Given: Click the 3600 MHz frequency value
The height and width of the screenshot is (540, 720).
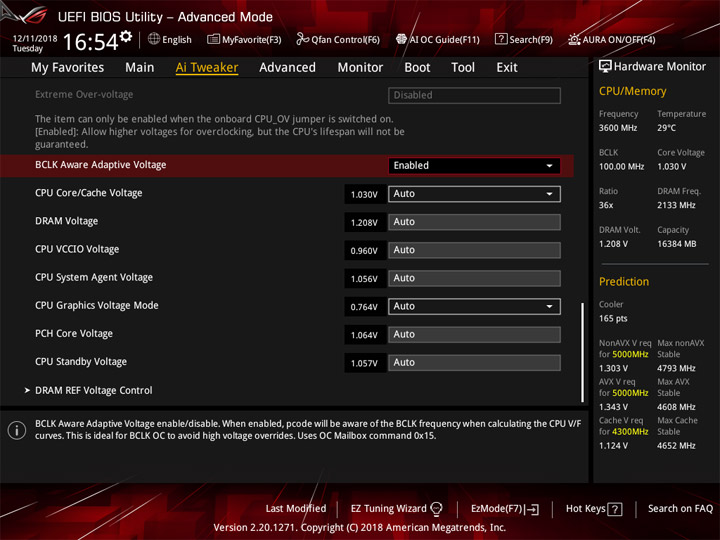Looking at the screenshot, I should (618, 128).
